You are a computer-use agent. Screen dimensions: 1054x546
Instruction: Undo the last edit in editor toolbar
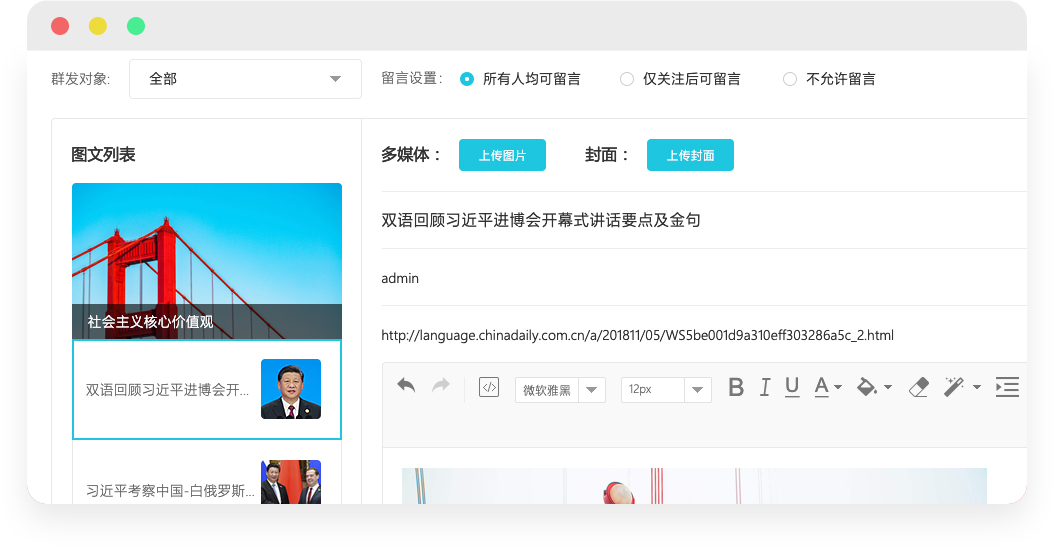(406, 385)
